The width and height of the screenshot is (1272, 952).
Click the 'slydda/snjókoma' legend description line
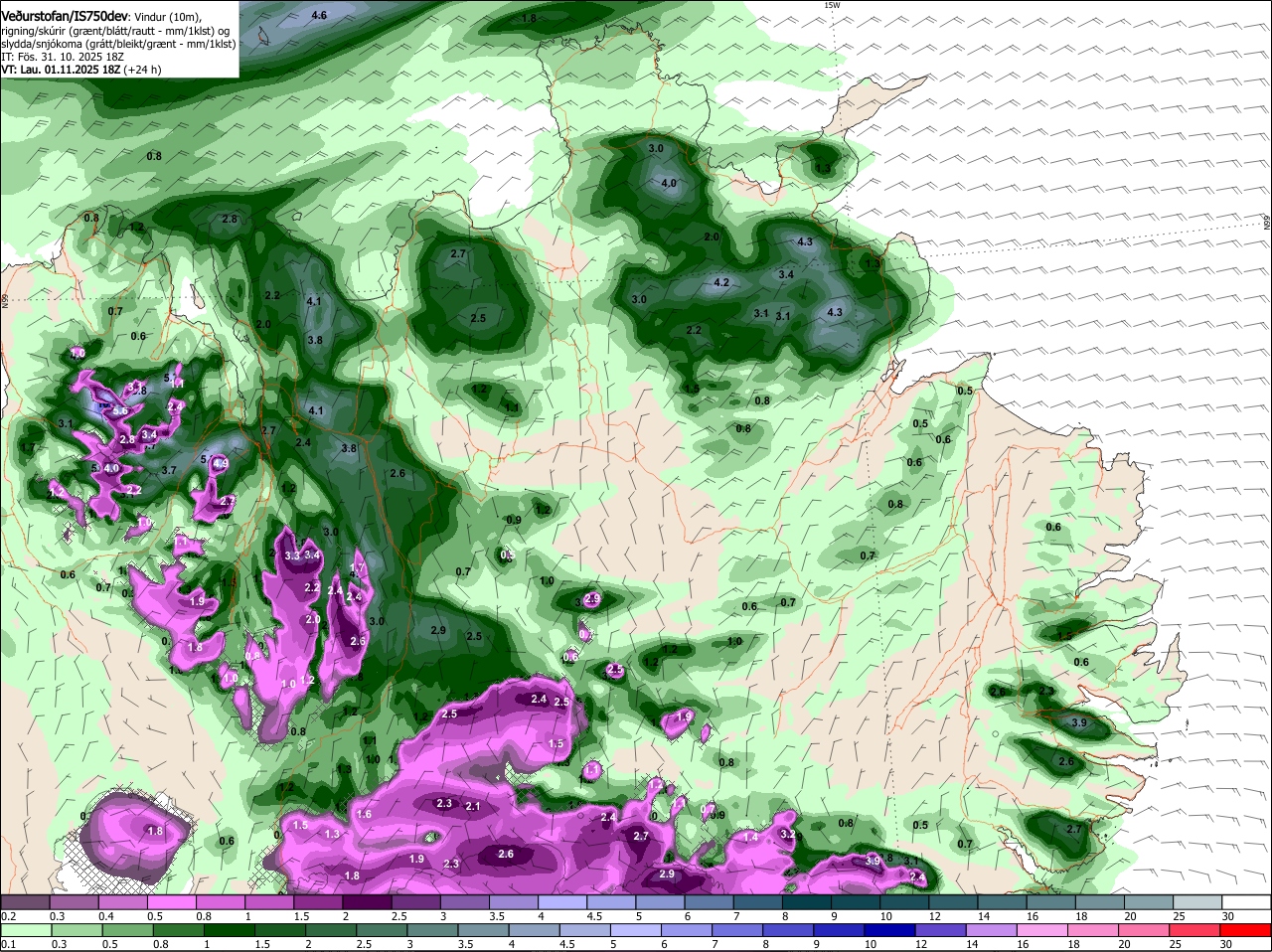pos(118,44)
